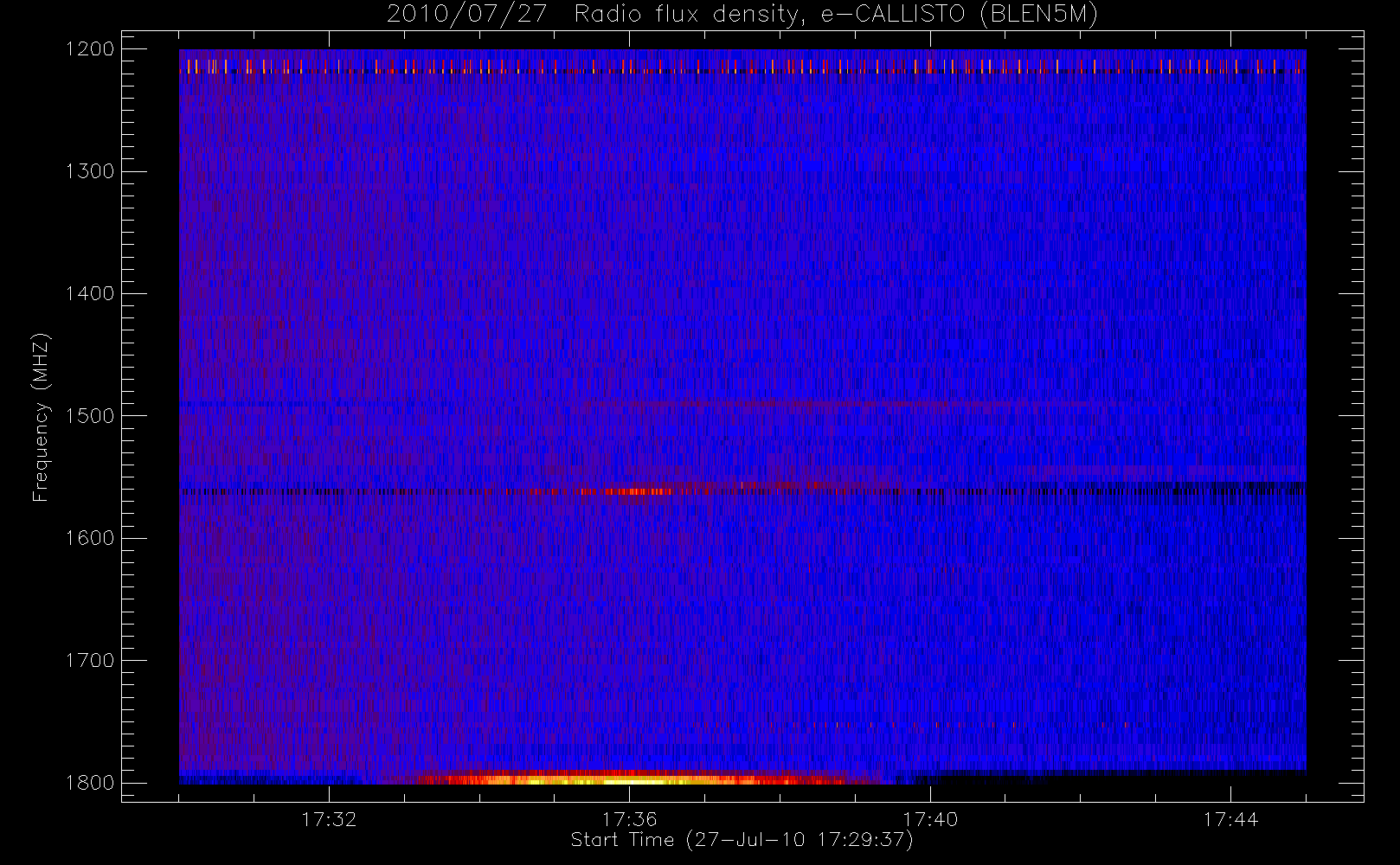
Task: Click the '17:40' time axis label
Action: [930, 819]
